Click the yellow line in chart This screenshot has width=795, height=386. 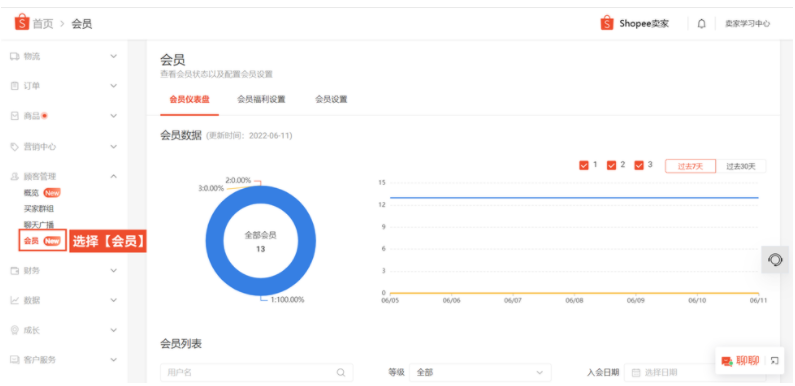click(x=574, y=293)
